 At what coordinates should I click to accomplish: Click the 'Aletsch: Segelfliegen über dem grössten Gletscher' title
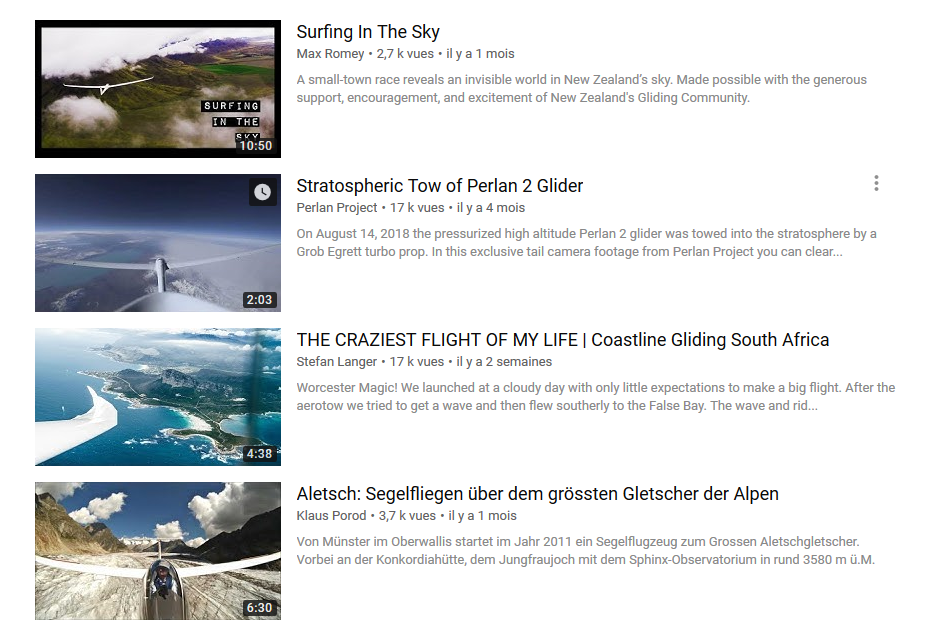[x=537, y=494]
